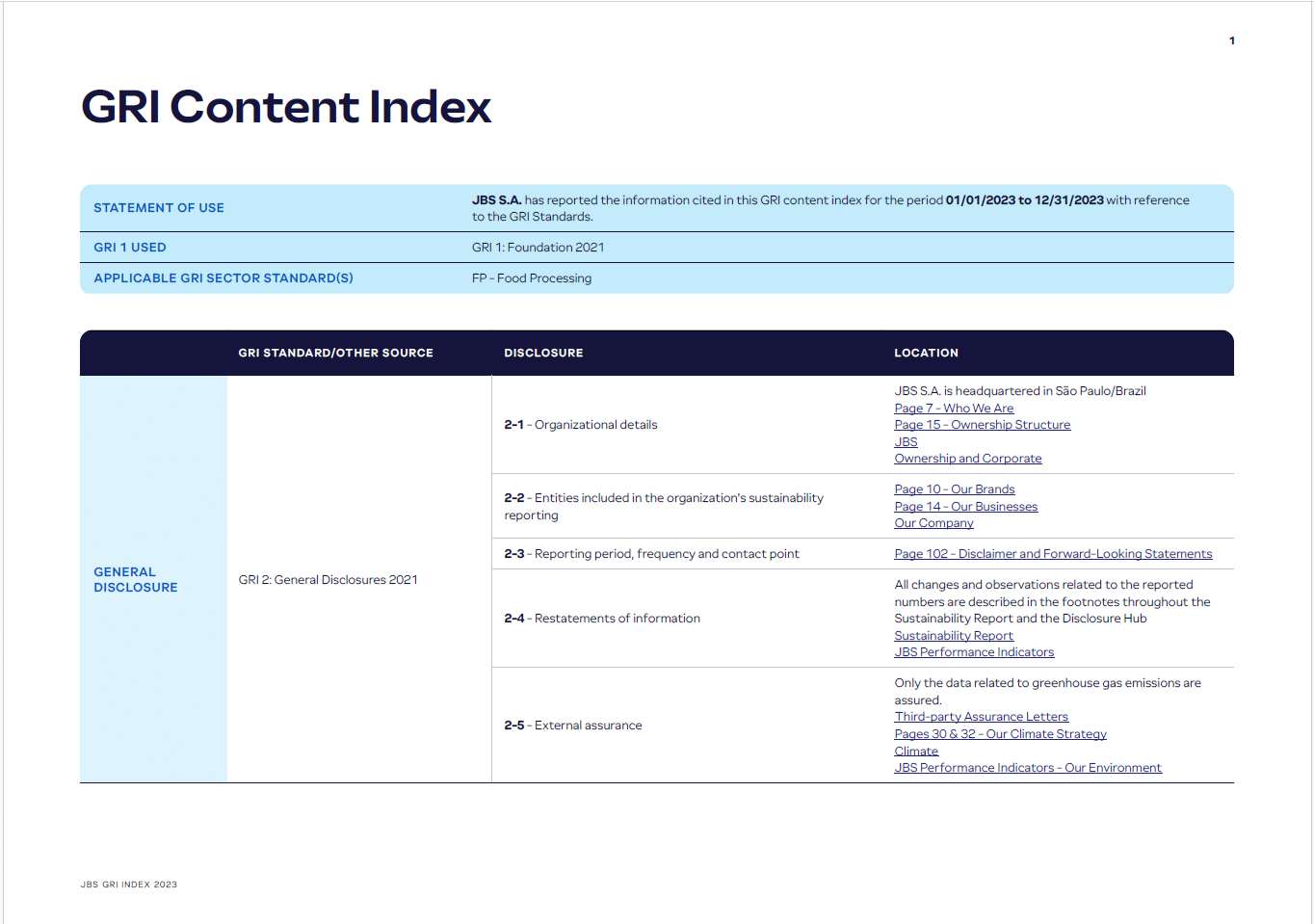The height and width of the screenshot is (924, 1314).
Task: Click 'JBS S.A. is headquartered in São Paulo/Brazil' text
Action: [1020, 391]
